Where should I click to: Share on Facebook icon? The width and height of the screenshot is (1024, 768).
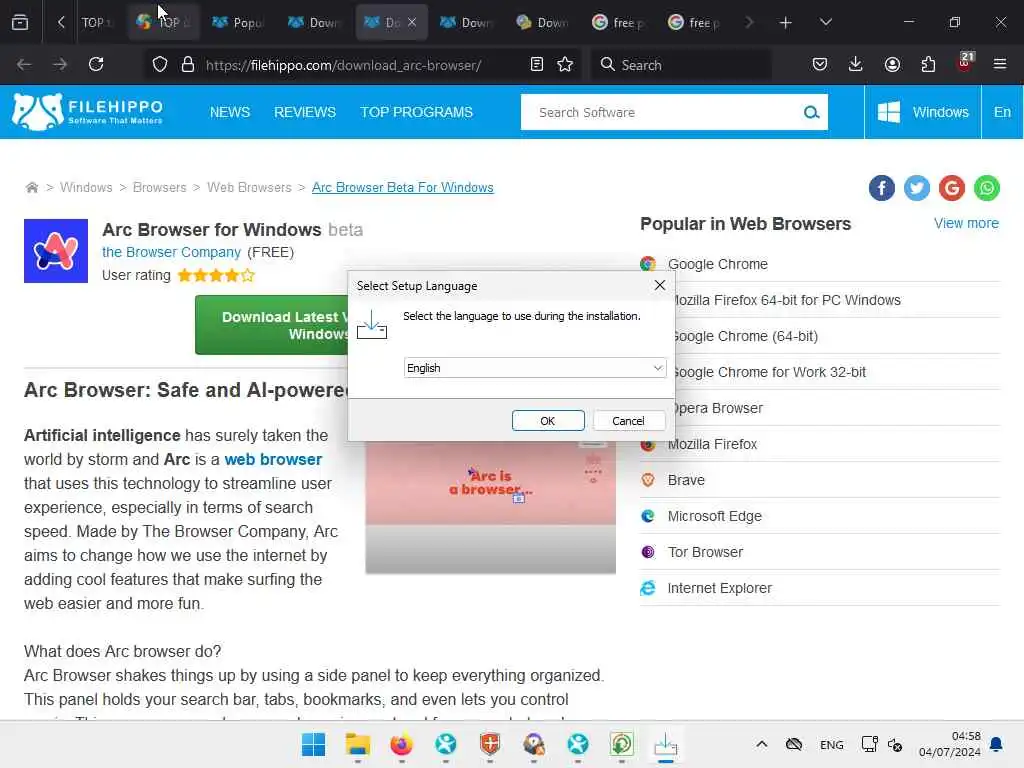882,188
